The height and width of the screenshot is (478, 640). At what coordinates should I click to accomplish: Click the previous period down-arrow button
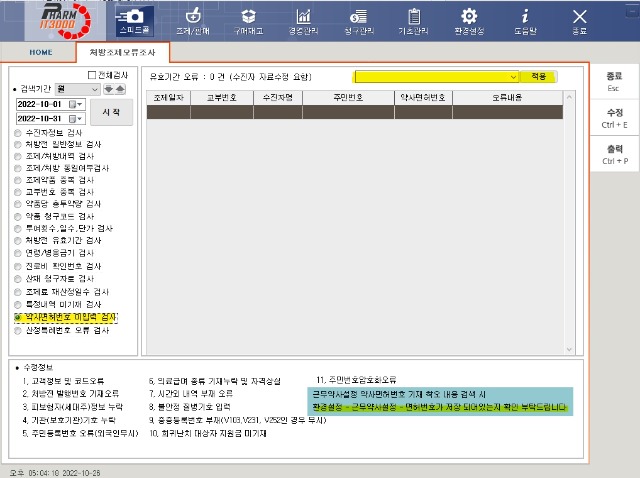click(x=109, y=89)
